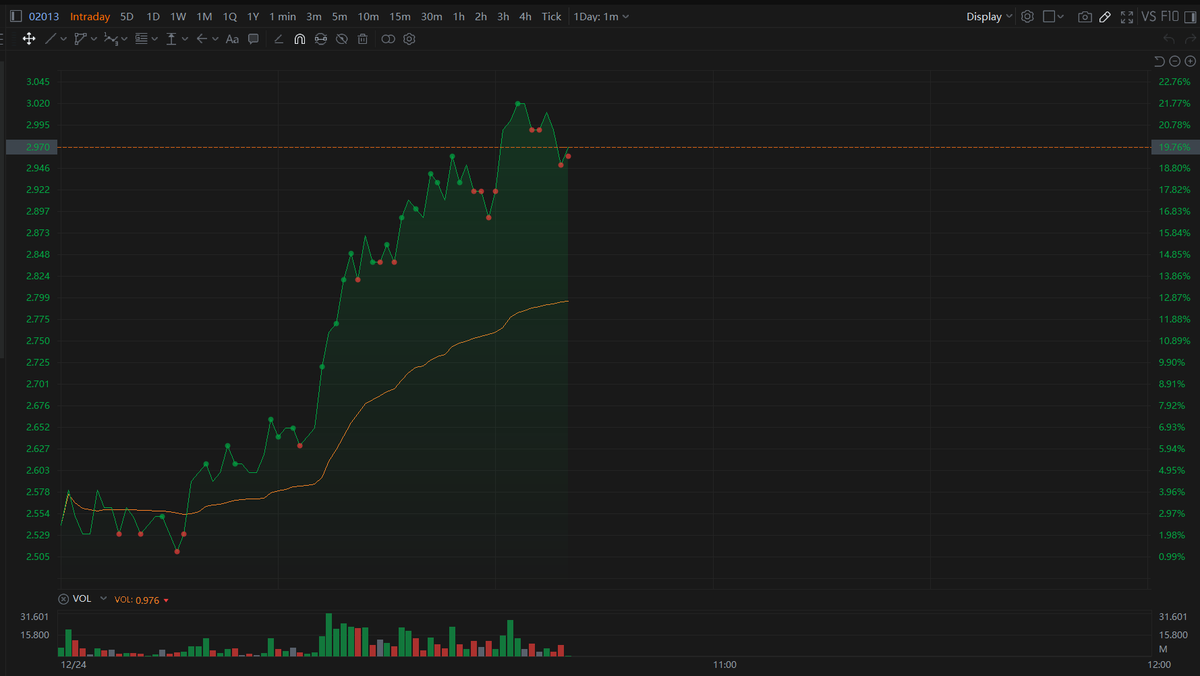Open chart settings gear beside Display

tap(1027, 16)
